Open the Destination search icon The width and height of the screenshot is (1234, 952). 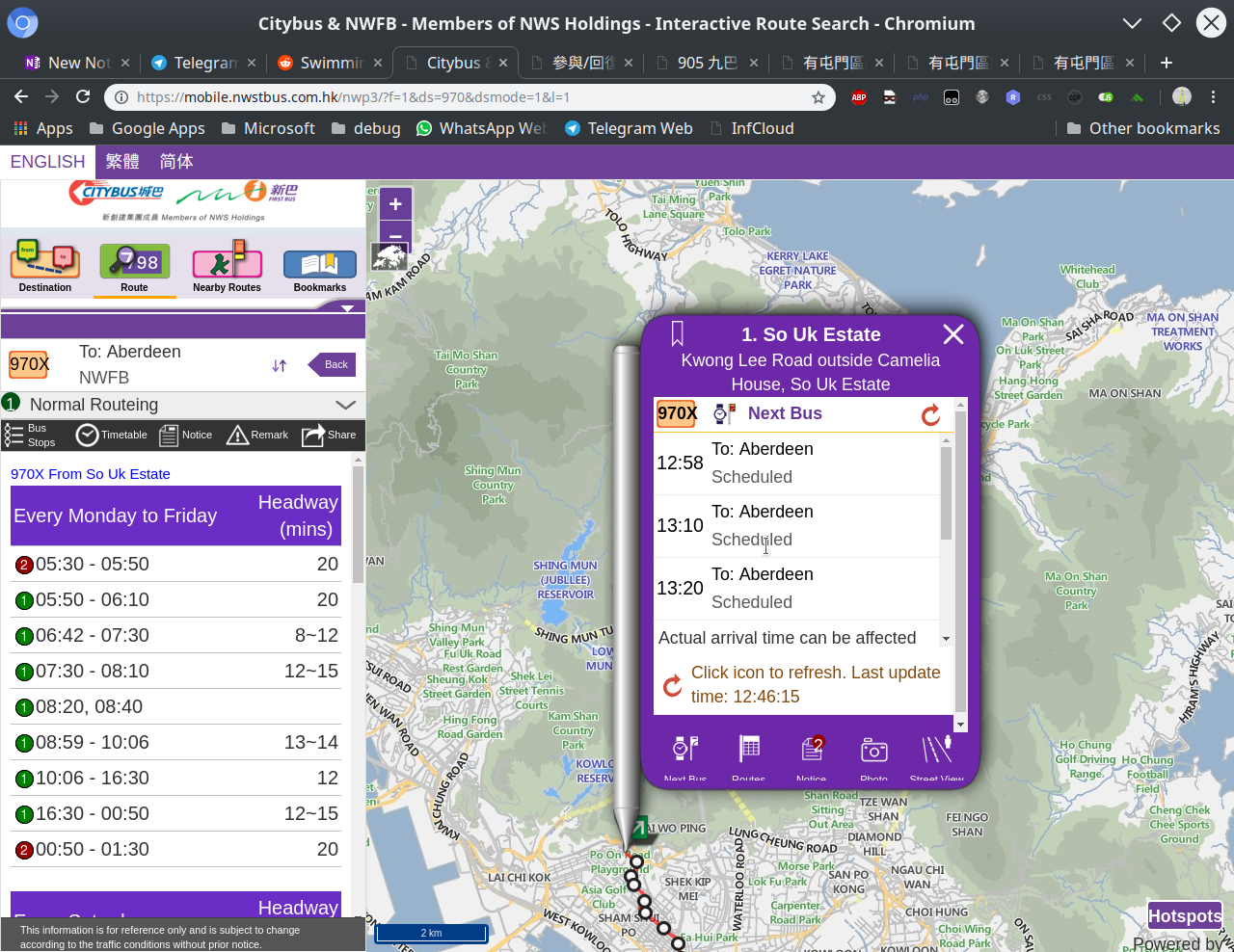(44, 267)
